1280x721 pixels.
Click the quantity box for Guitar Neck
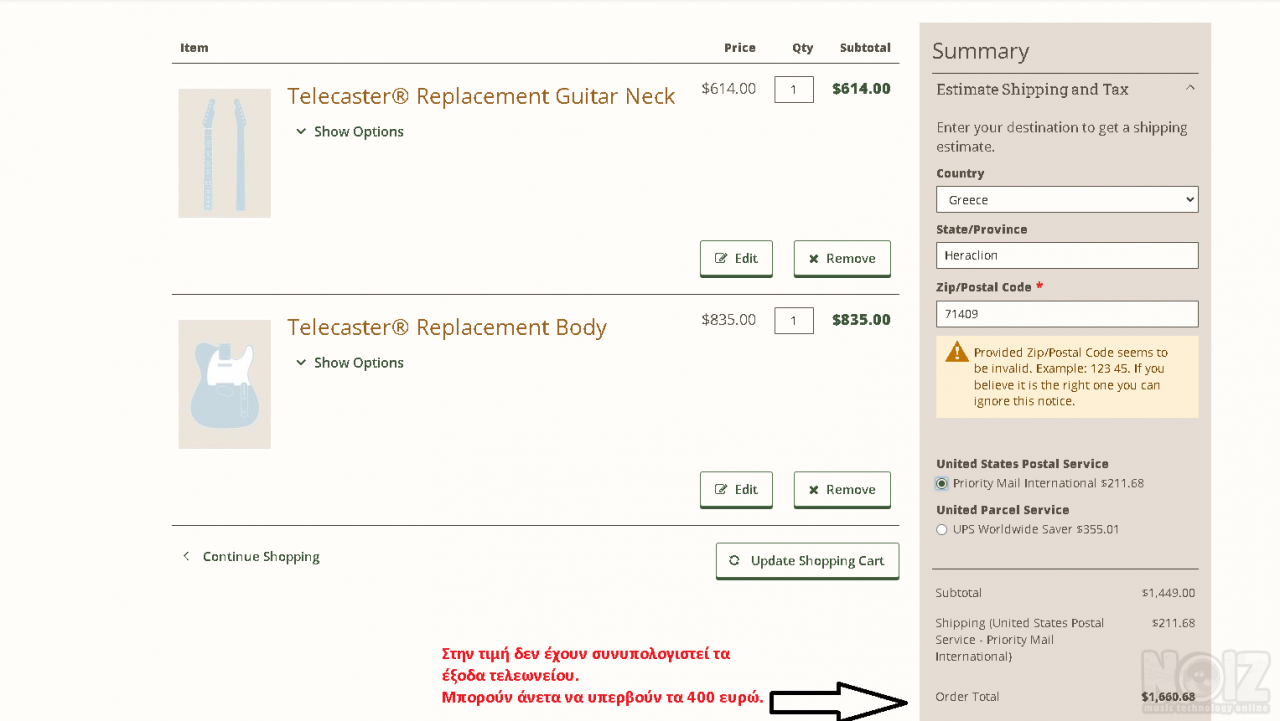[794, 89]
